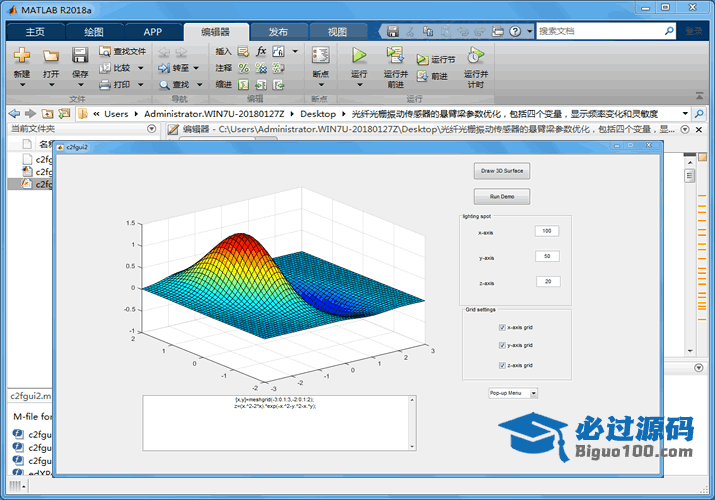Open the 比较 dropdown arrow
The width and height of the screenshot is (715, 500).
tap(140, 68)
